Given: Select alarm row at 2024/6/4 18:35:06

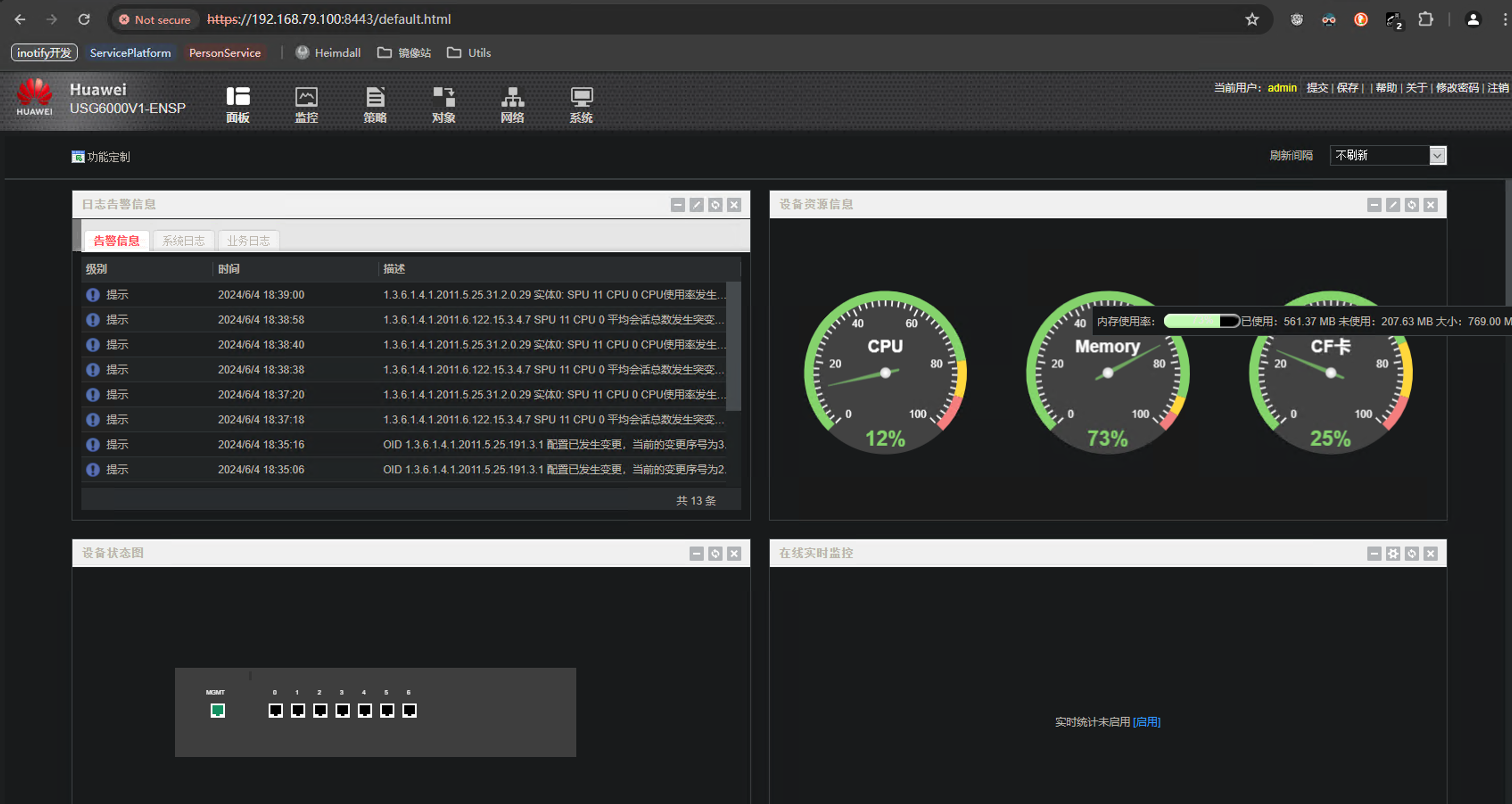Looking at the screenshot, I should (404, 470).
